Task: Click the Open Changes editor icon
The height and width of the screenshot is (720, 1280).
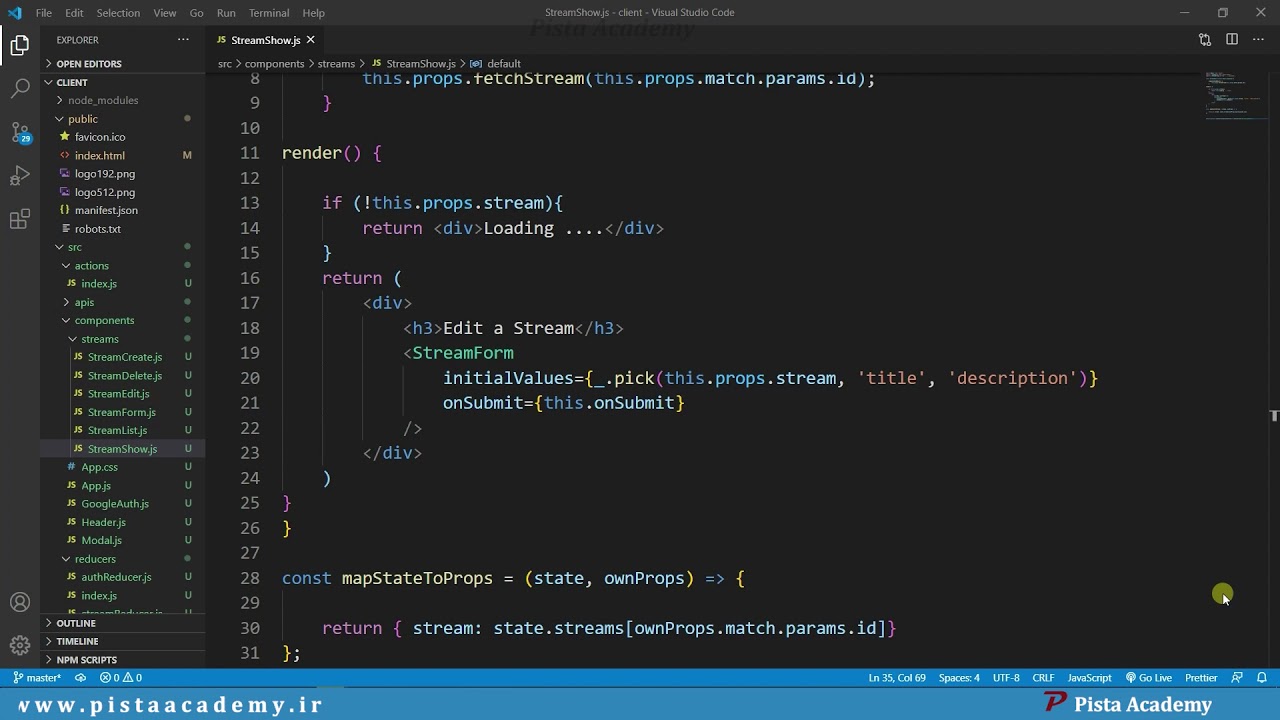Action: (1205, 40)
